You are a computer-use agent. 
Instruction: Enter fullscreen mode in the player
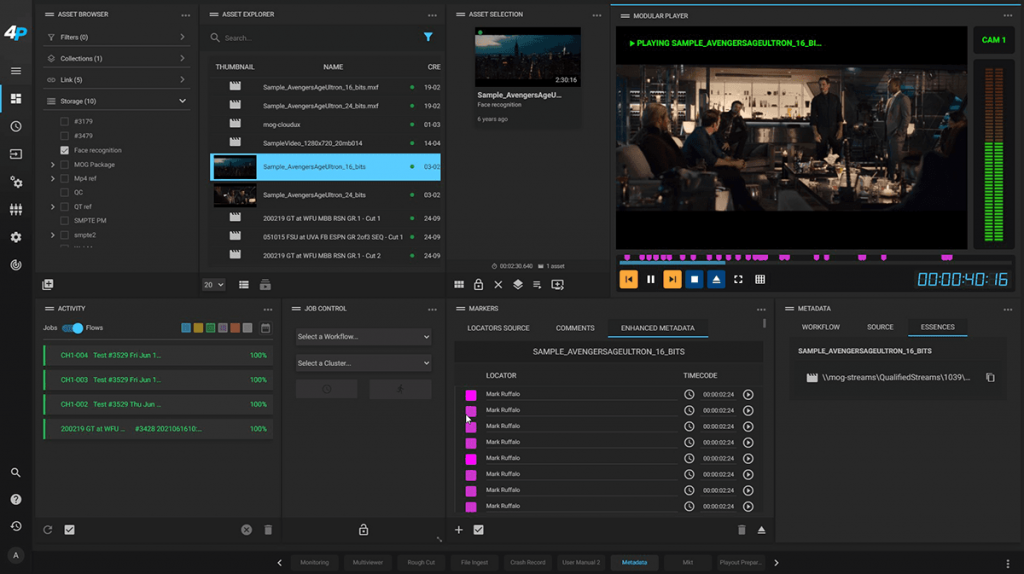[738, 280]
